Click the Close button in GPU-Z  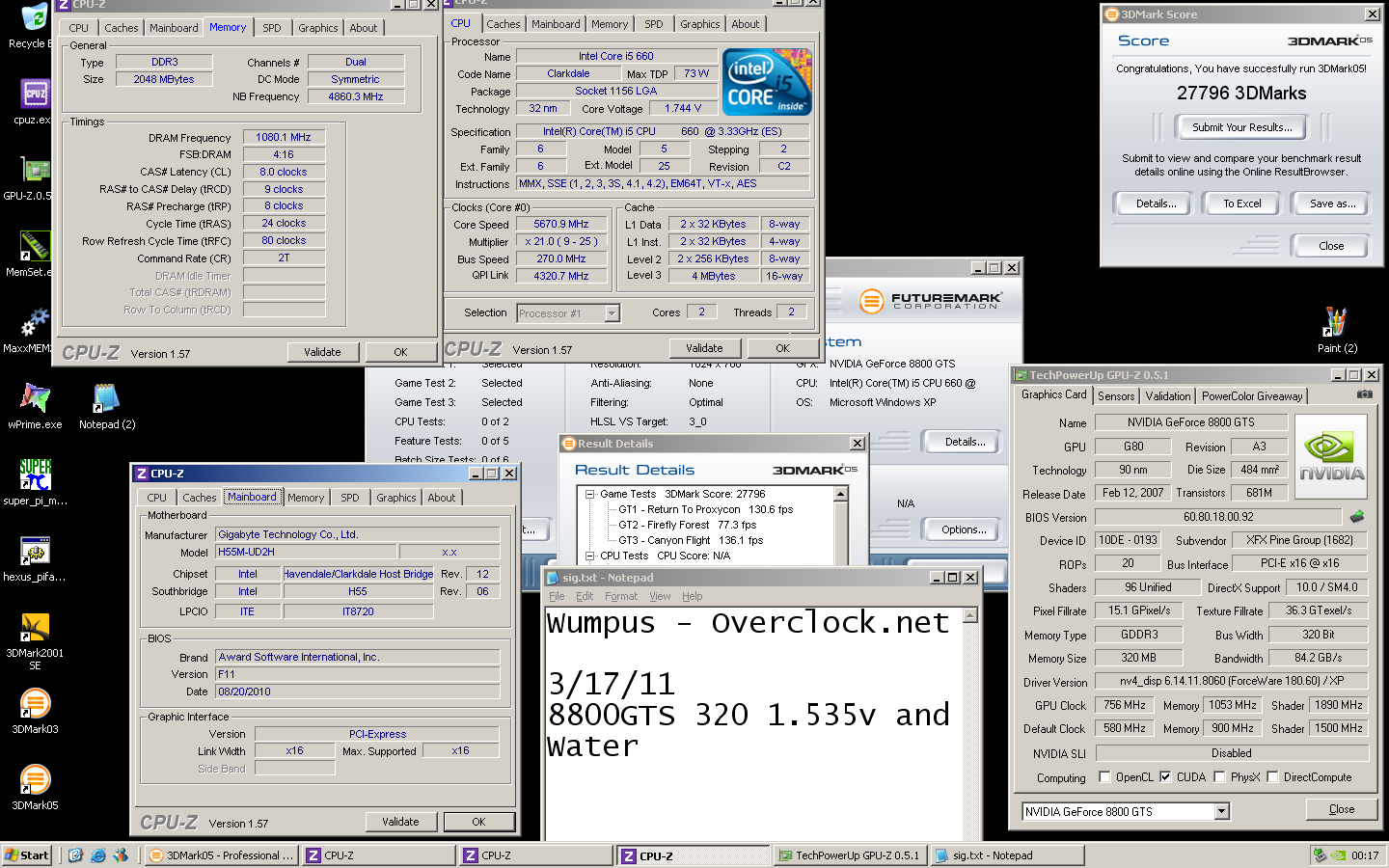(x=1341, y=809)
